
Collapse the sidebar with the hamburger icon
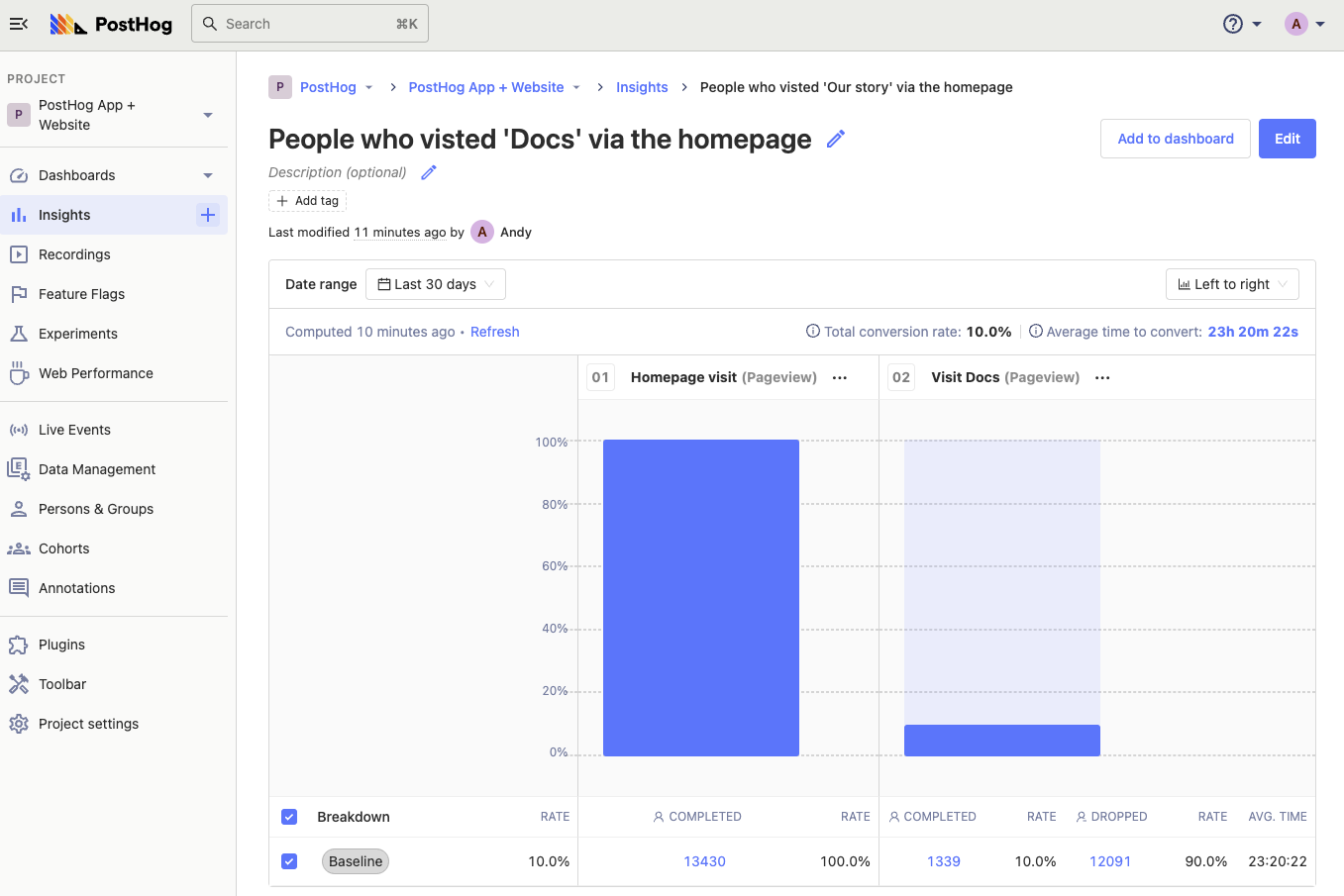tap(19, 24)
